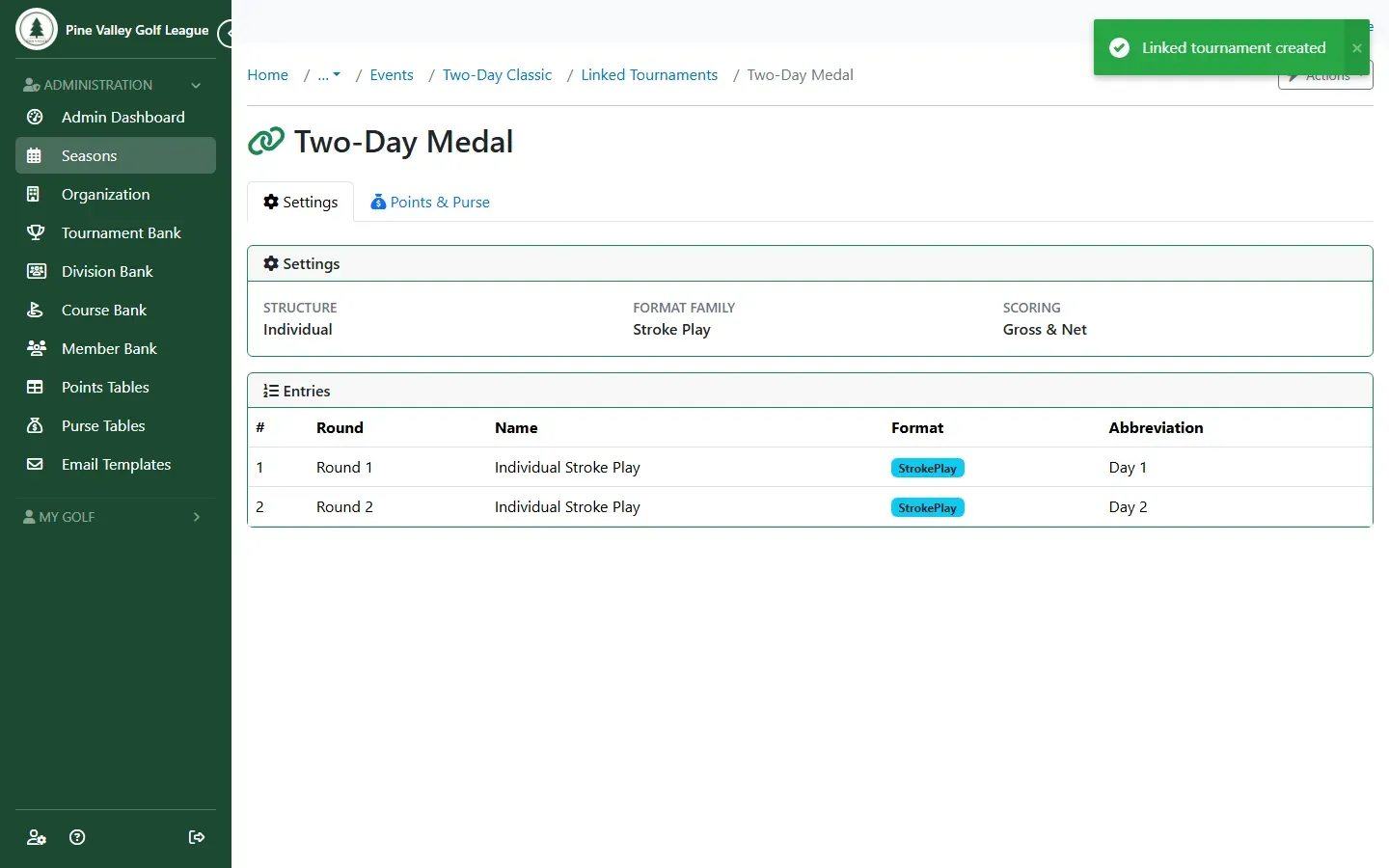Click the Tournament Bank trophy icon
1389x868 pixels.
[x=35, y=232]
